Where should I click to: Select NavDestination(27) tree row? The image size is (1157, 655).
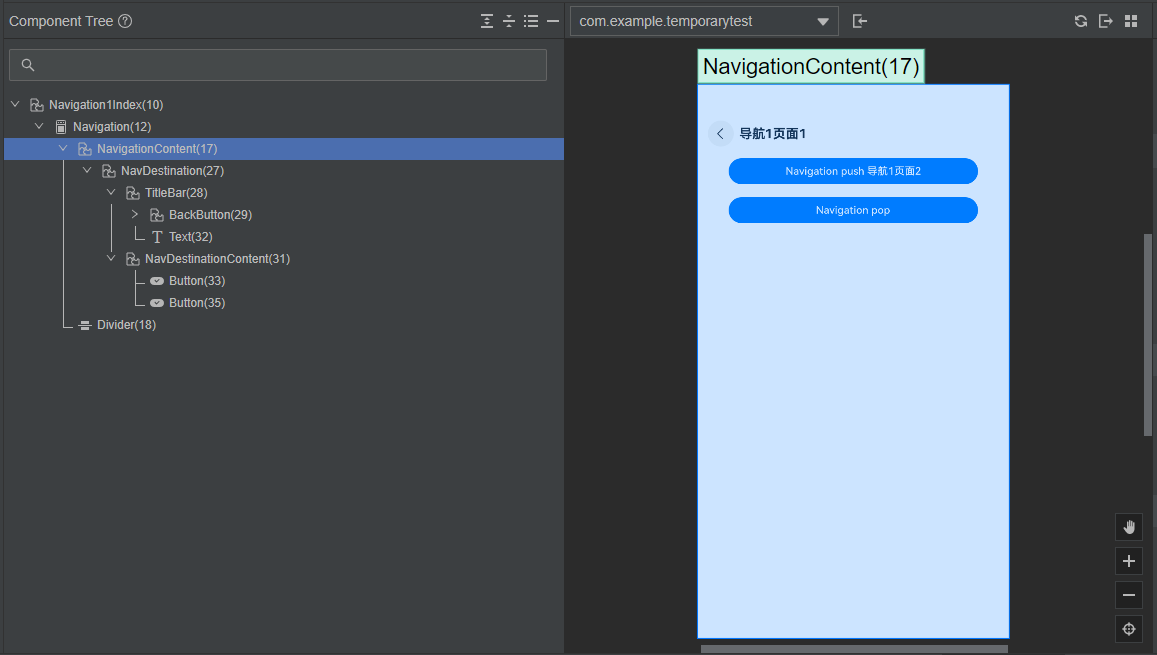pos(284,170)
